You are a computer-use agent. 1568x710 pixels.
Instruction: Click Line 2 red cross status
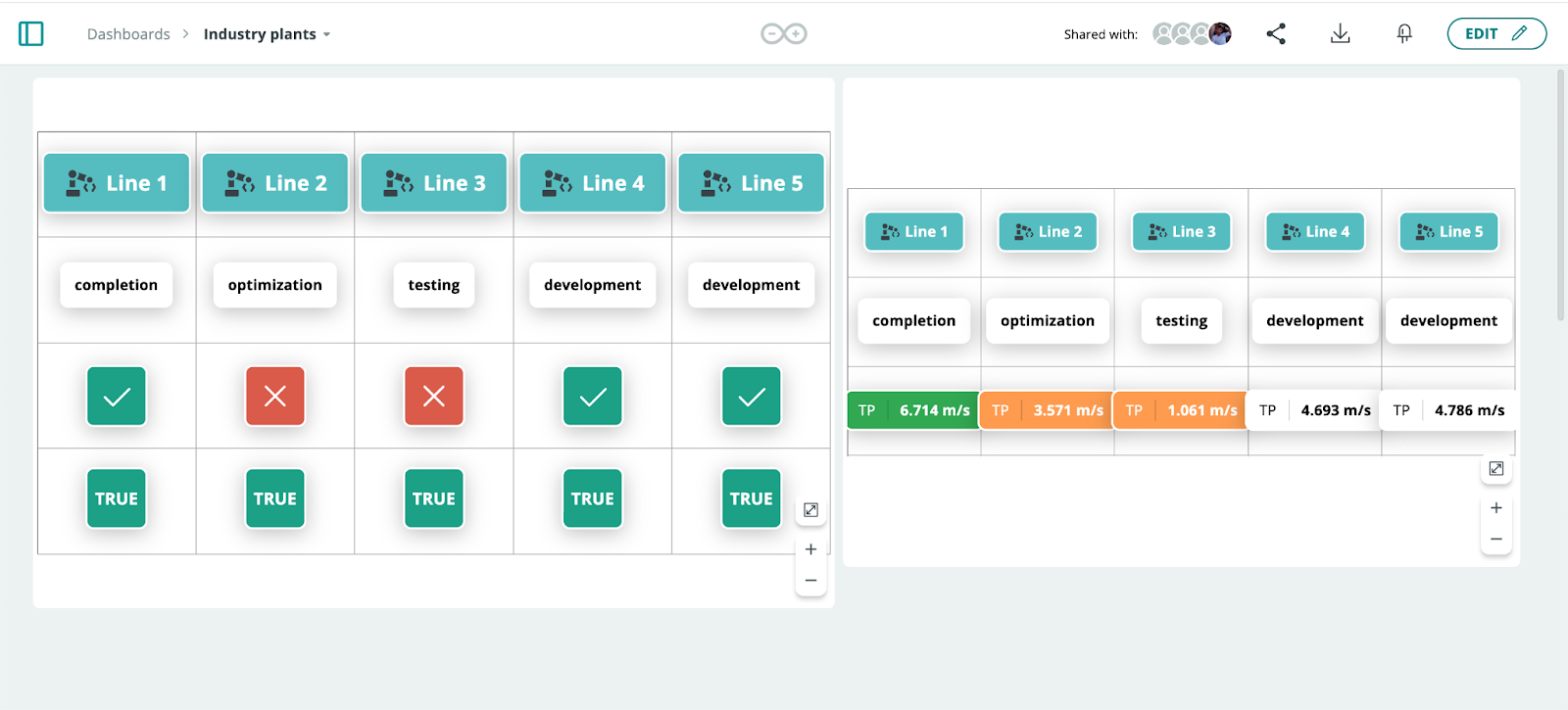pos(275,397)
